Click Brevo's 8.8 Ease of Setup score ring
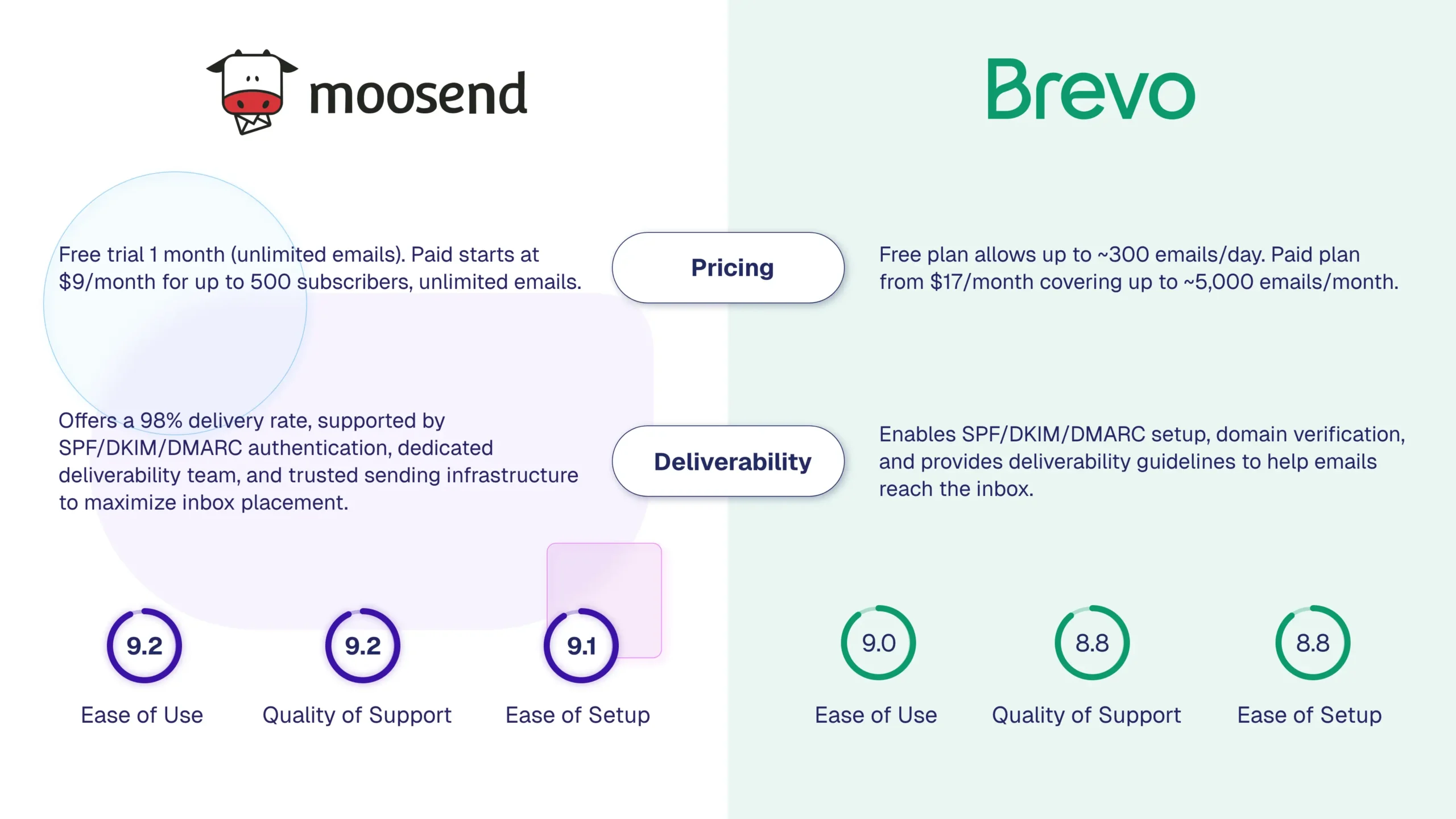1456x819 pixels. tap(1313, 643)
